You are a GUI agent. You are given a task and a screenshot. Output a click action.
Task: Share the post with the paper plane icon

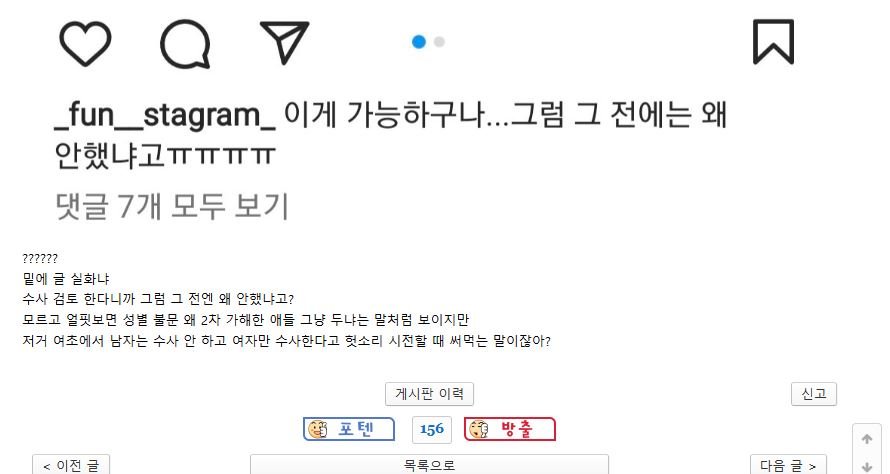[284, 42]
